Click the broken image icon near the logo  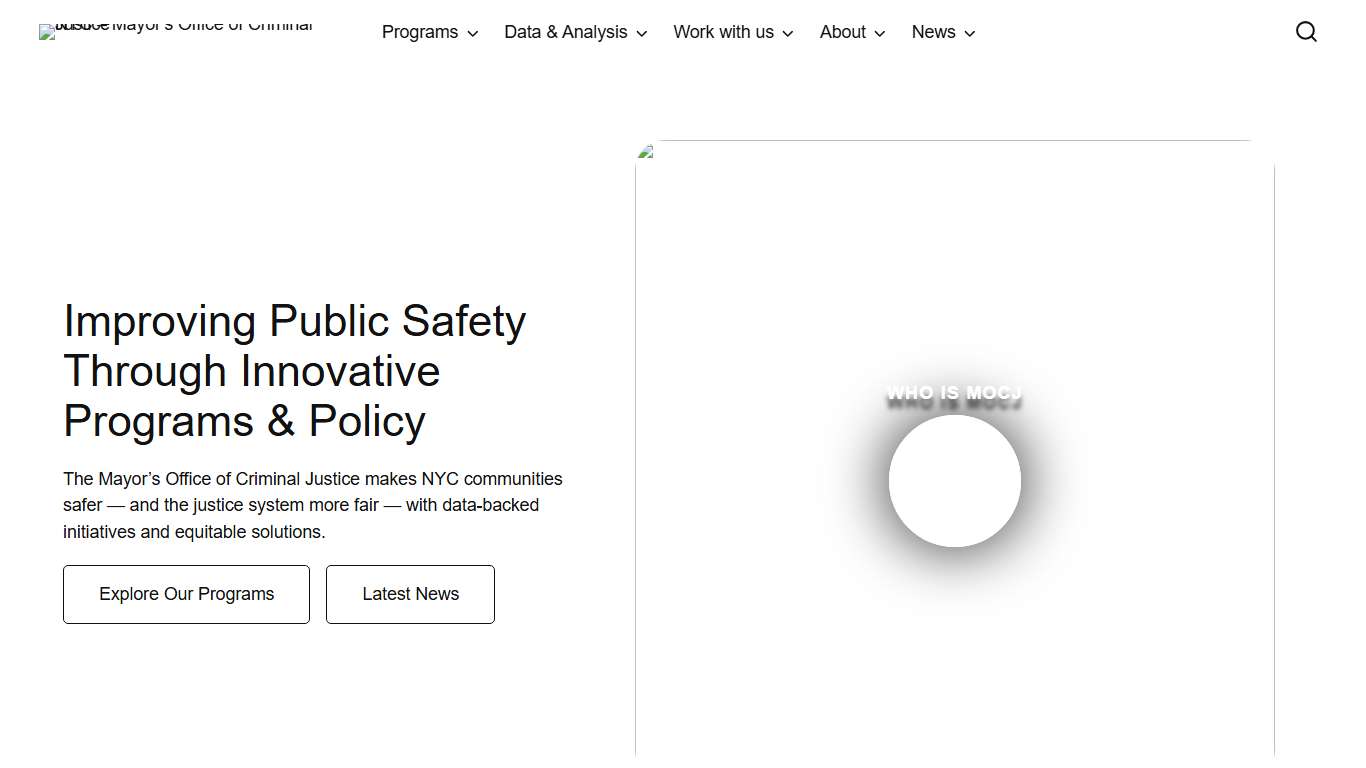(45, 31)
